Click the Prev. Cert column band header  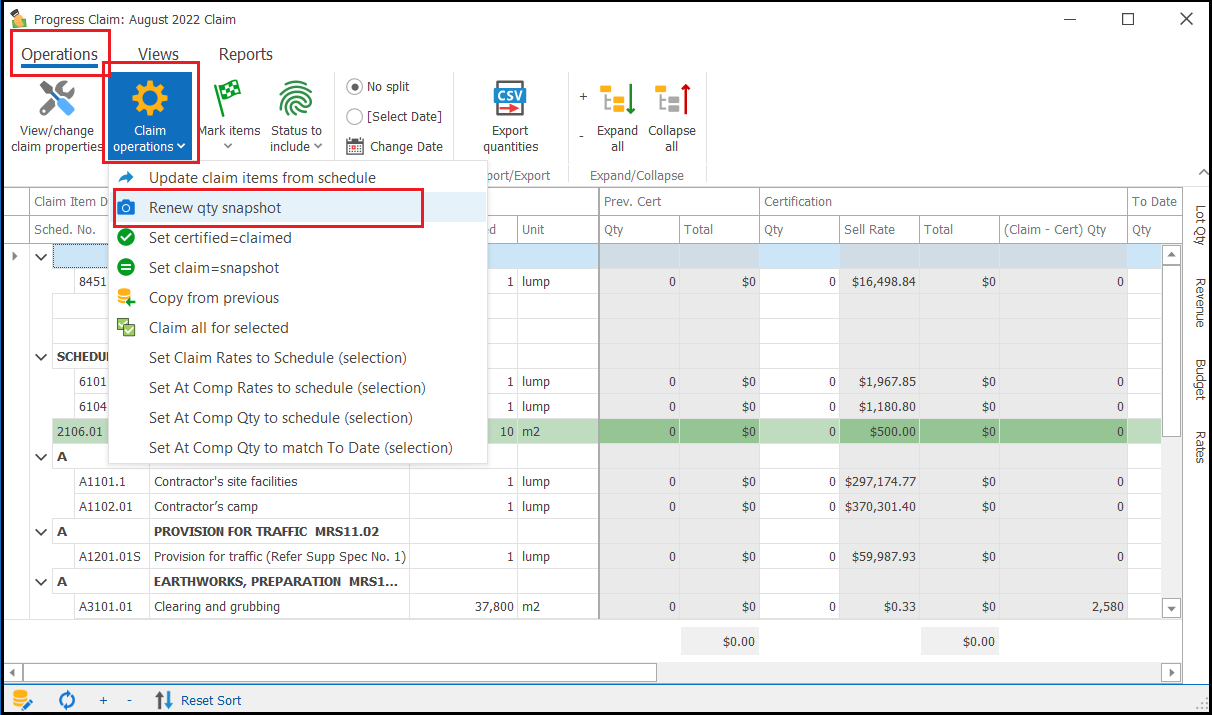tap(678, 202)
